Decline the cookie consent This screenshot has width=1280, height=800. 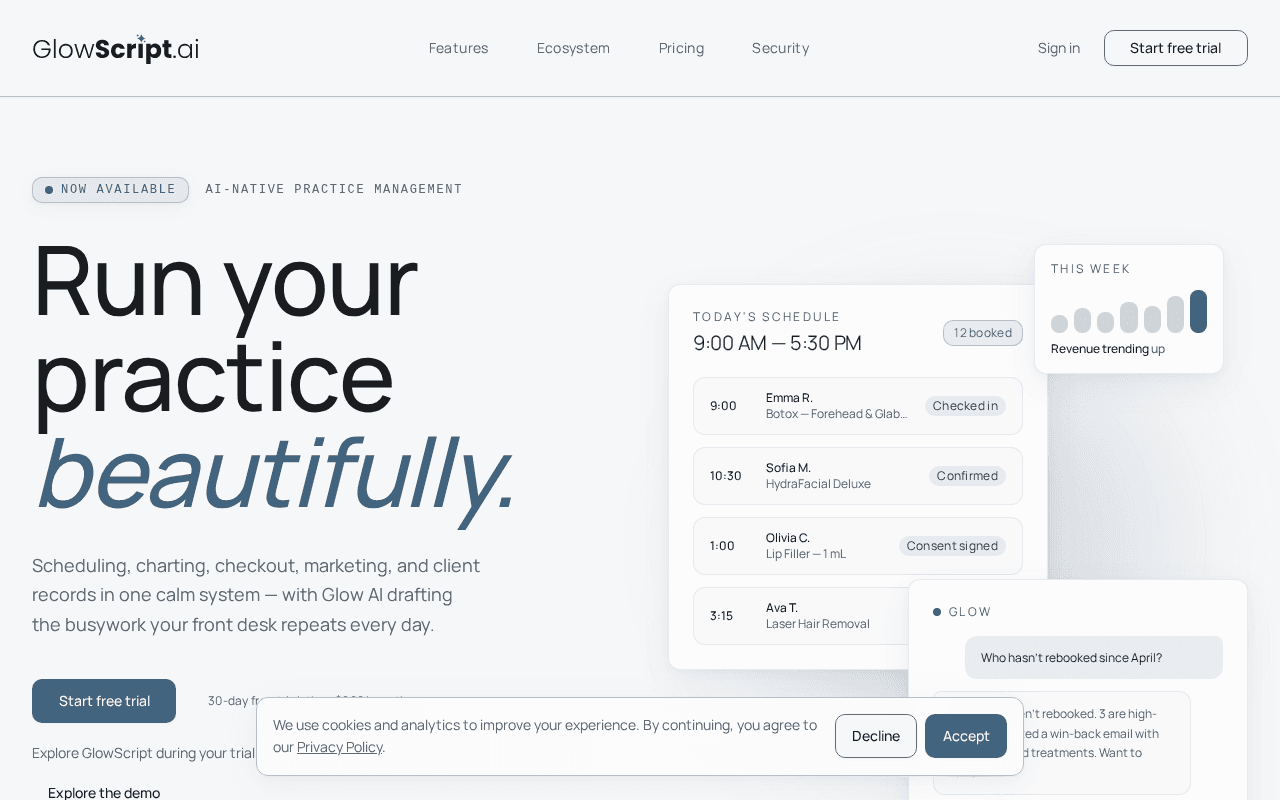coord(876,736)
